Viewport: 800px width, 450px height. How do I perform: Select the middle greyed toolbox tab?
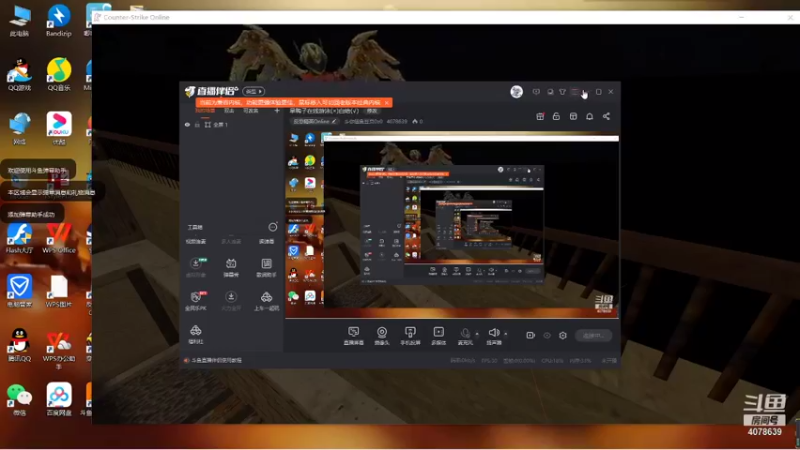pos(231,241)
